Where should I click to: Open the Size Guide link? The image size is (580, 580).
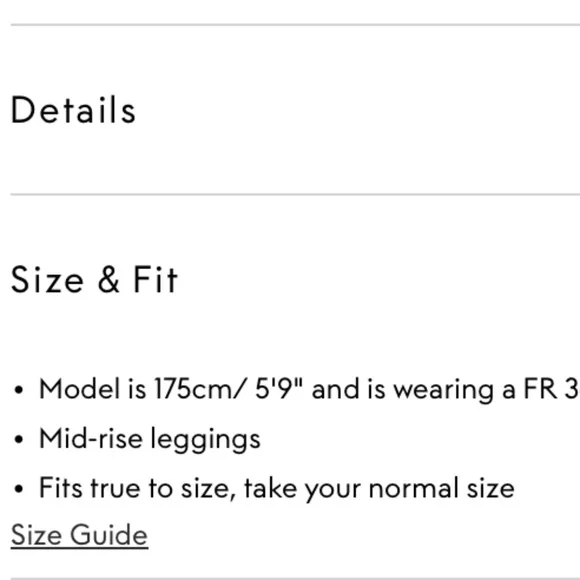80,535
